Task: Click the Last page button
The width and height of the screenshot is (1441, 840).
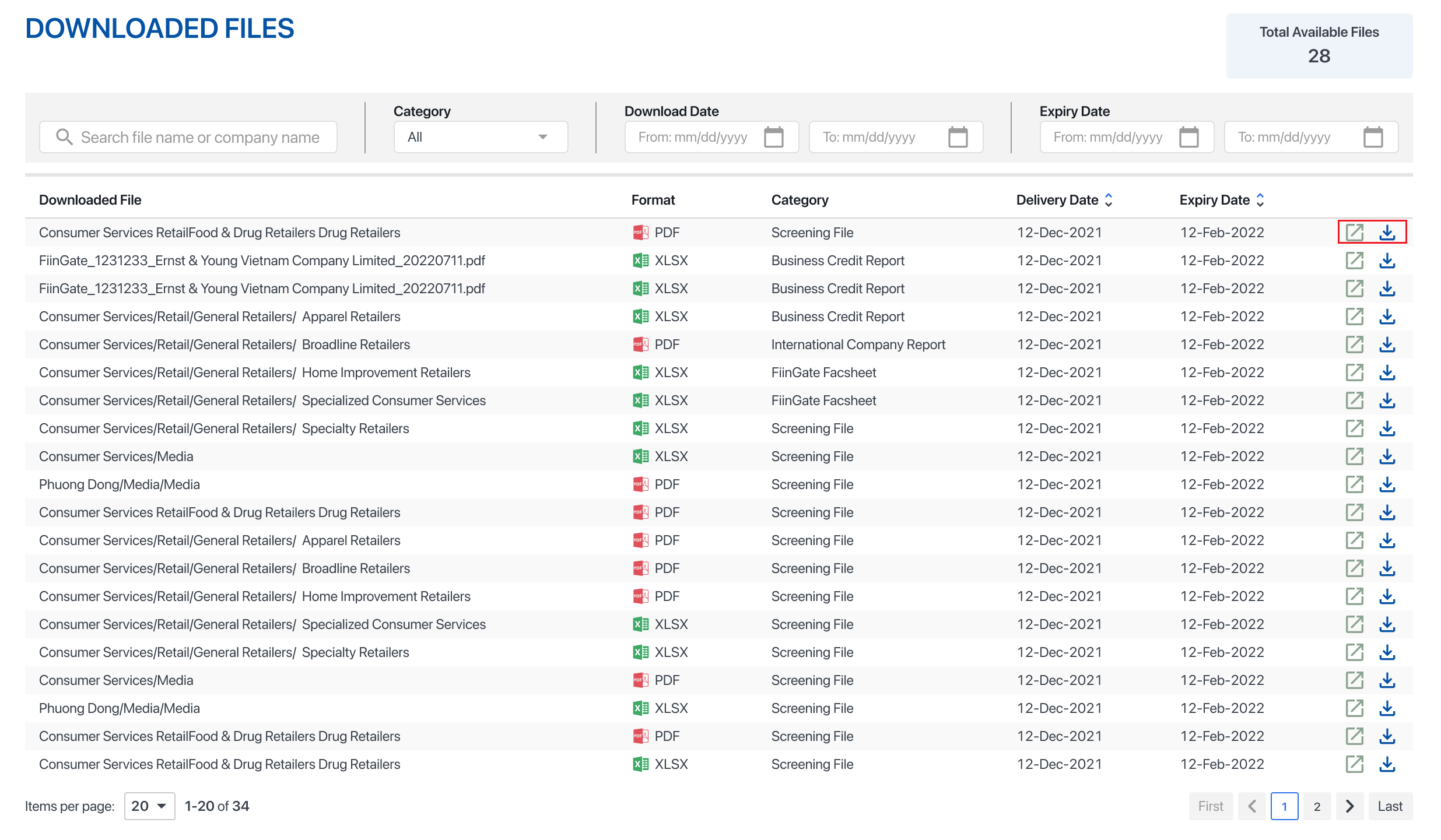Action: (x=1390, y=806)
